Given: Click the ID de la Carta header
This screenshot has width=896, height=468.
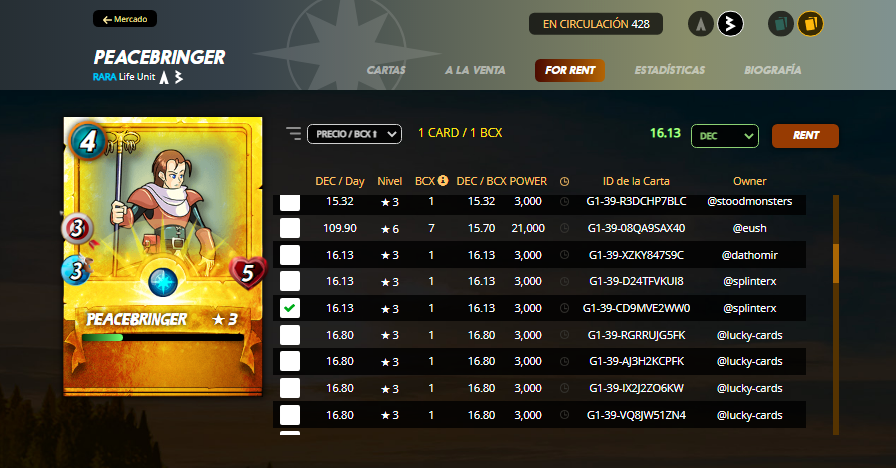Looking at the screenshot, I should click(x=636, y=181).
